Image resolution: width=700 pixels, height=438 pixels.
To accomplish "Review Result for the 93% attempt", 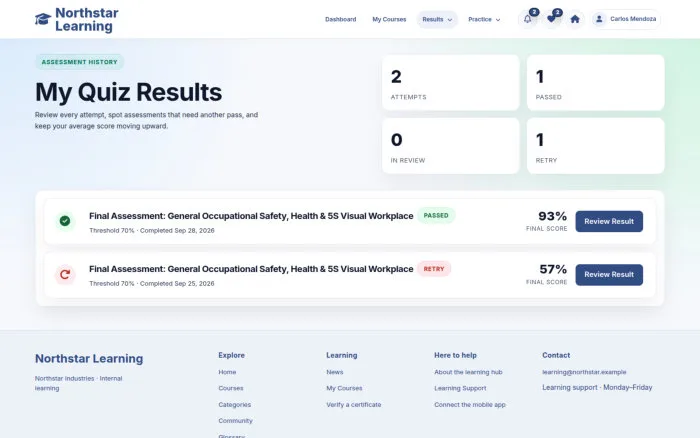I will point(609,221).
